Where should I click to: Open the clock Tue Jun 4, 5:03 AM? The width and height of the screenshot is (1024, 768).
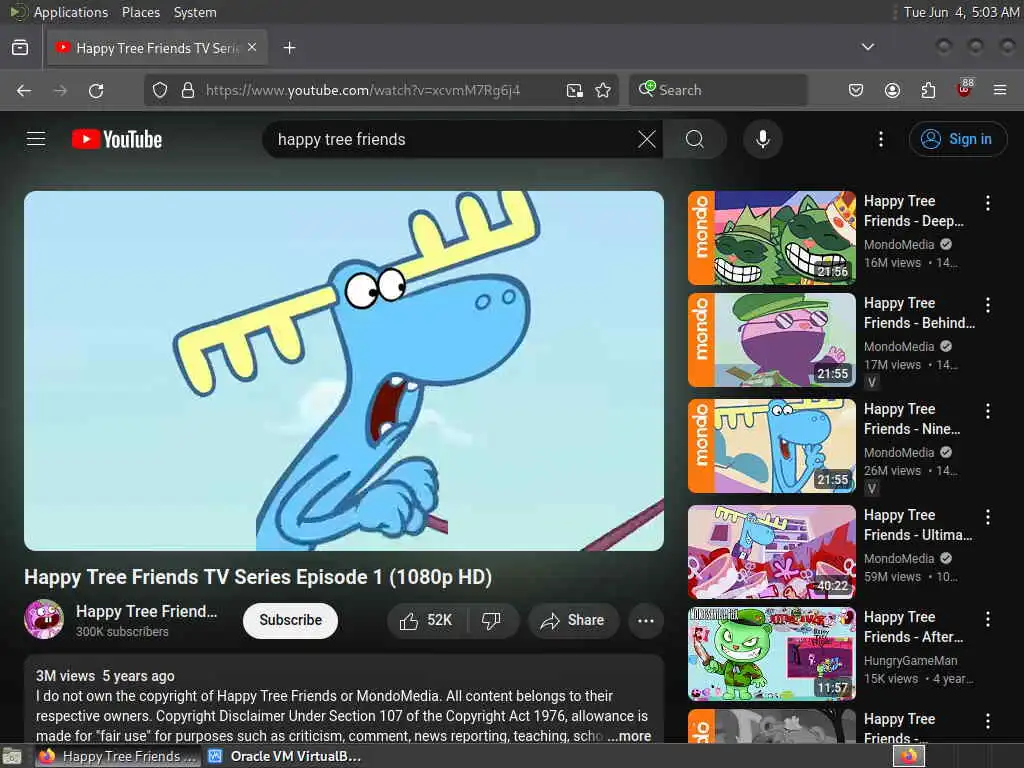coord(961,12)
